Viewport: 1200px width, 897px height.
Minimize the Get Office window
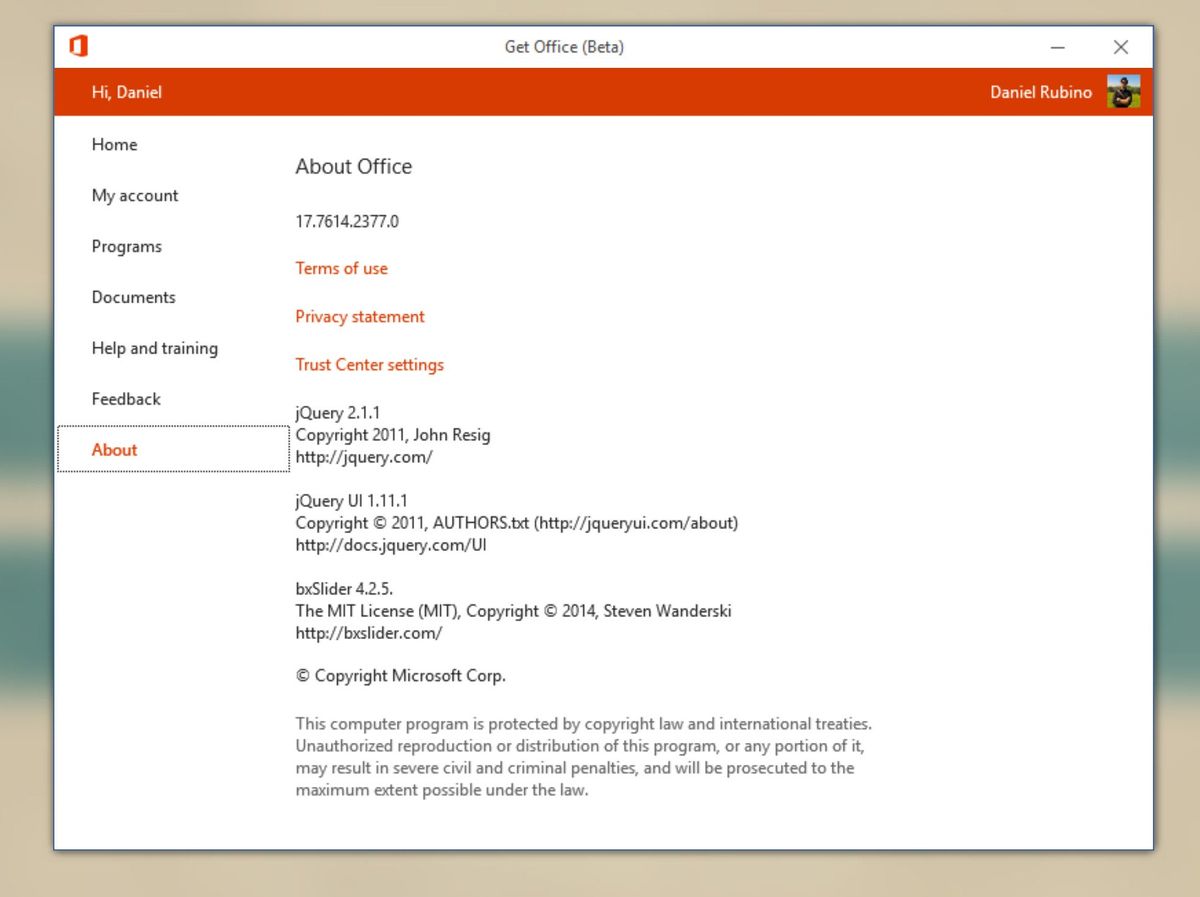coord(1058,47)
